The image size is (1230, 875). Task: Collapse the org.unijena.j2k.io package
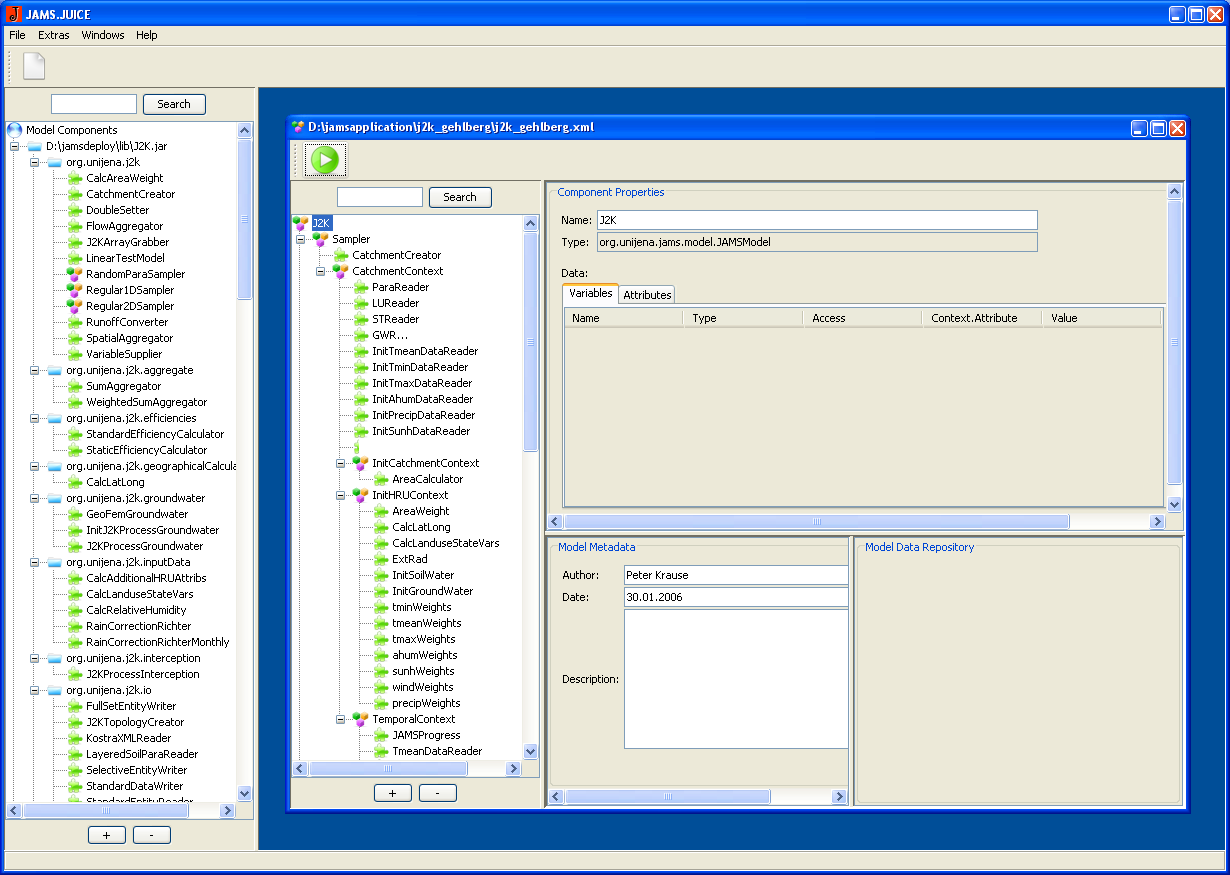pyautogui.click(x=34, y=690)
